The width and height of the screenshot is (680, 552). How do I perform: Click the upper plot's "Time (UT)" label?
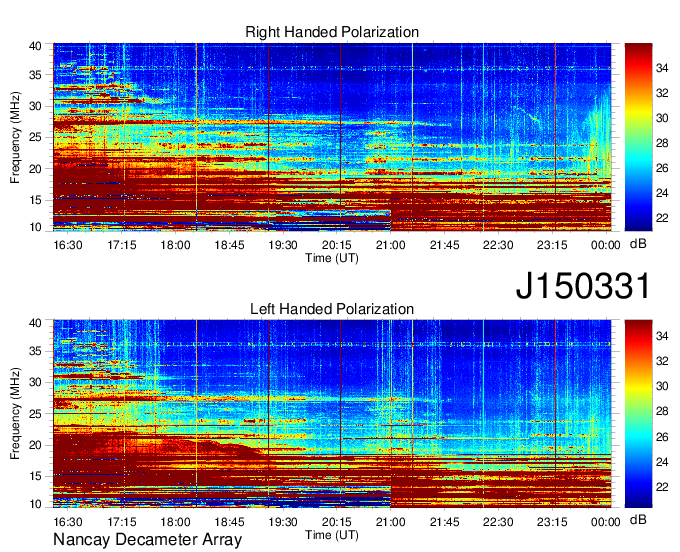(x=332, y=258)
